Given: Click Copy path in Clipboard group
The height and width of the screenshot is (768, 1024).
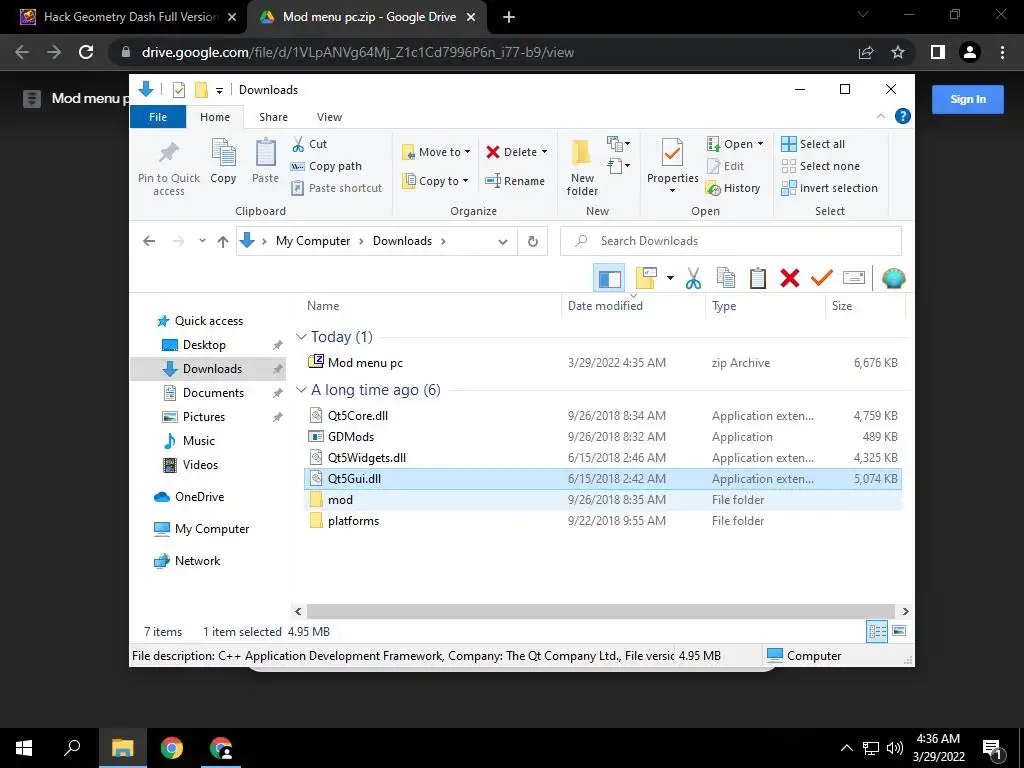Looking at the screenshot, I should pos(326,166).
